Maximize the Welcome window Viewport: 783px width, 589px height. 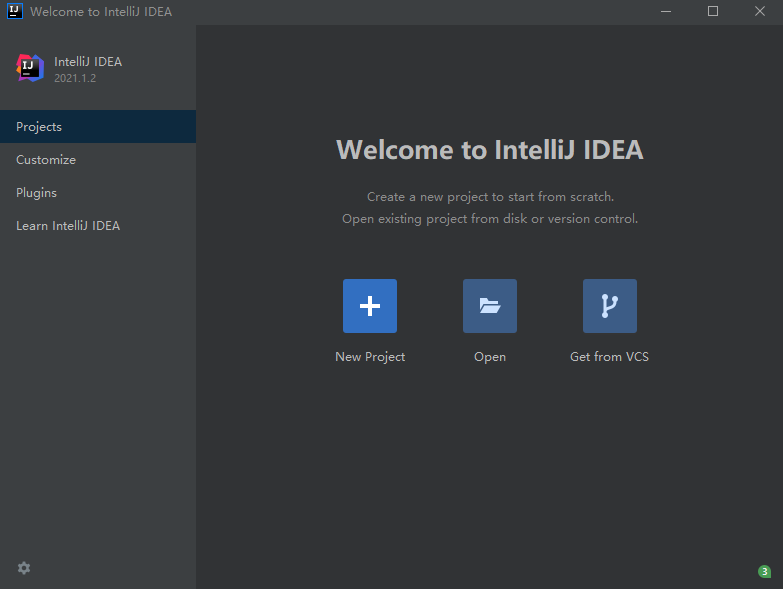tap(713, 11)
